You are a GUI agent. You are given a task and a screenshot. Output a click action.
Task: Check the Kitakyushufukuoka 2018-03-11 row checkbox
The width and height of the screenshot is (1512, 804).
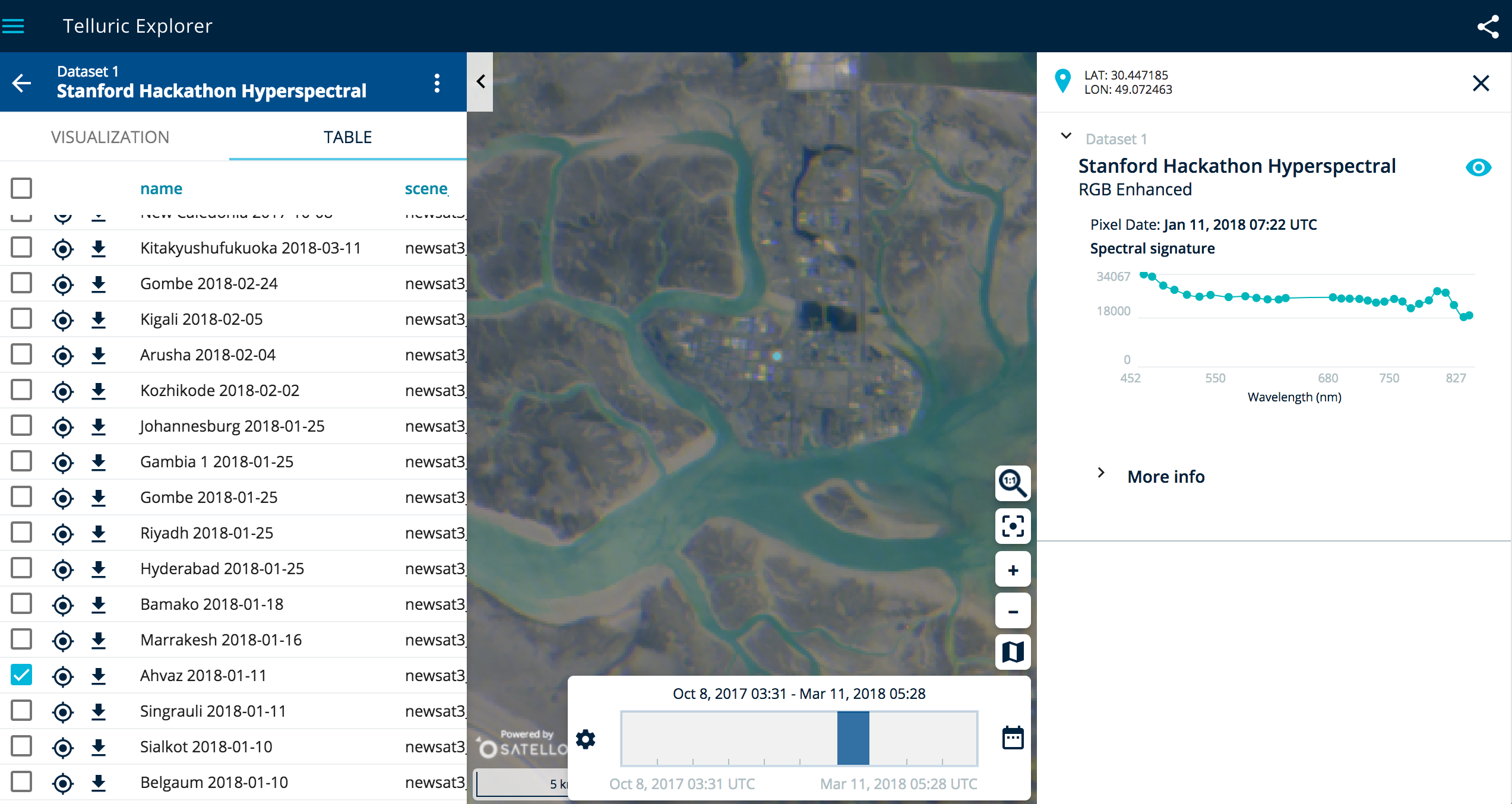point(21,247)
